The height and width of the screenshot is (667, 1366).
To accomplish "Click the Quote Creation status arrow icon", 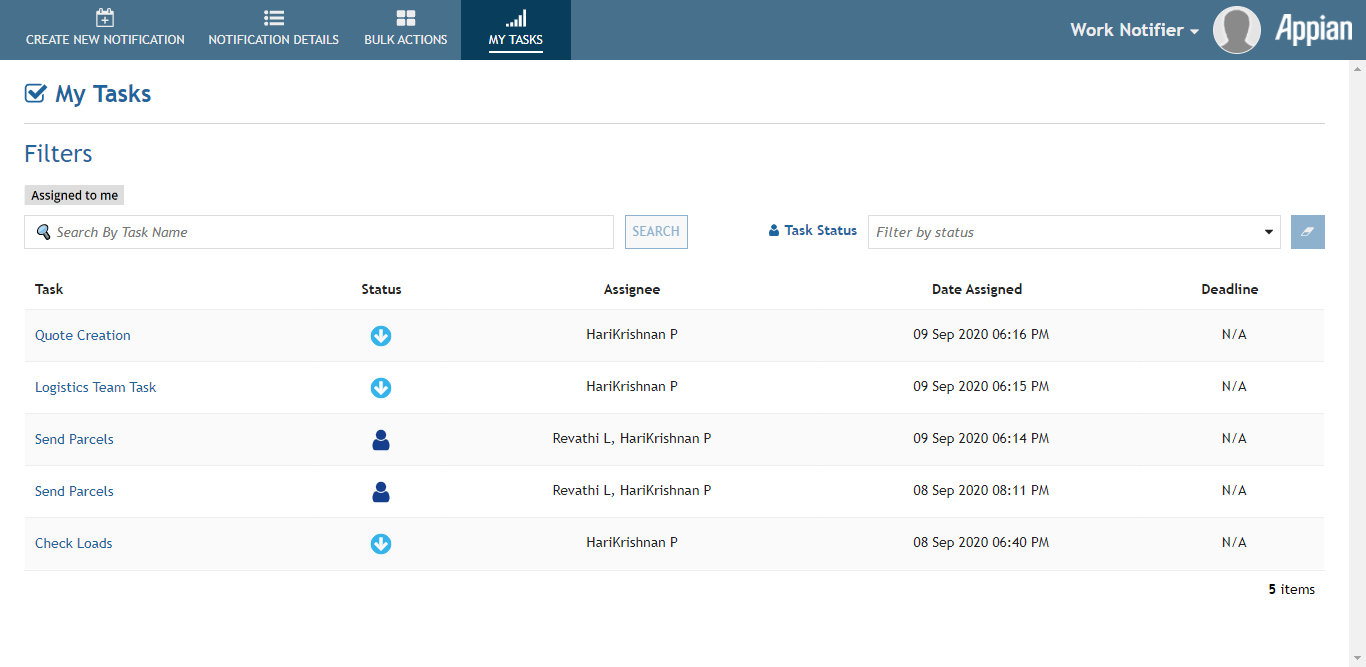I will (381, 336).
